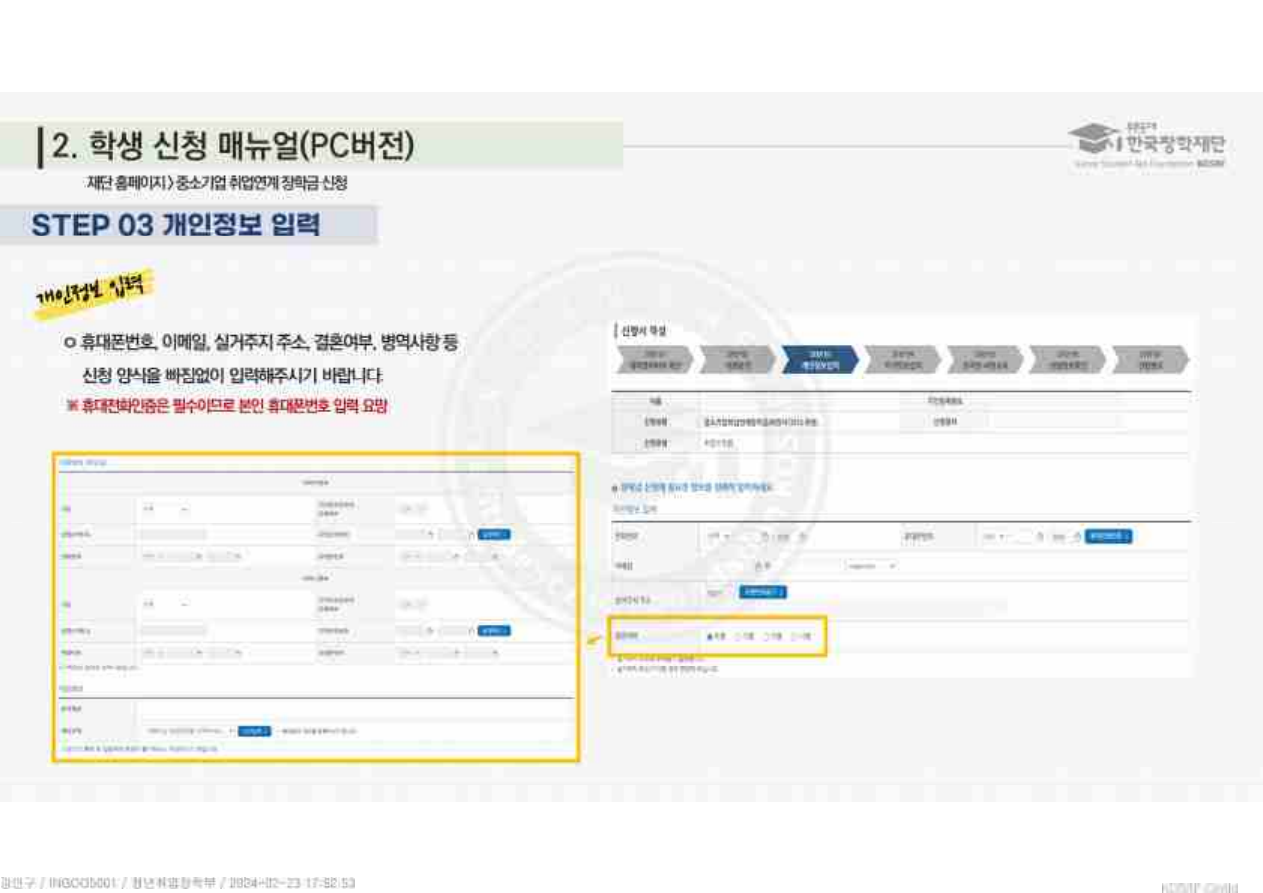The height and width of the screenshot is (893, 1263).
Task: Click the blue authentication button beside mobile number
Action: [x=1110, y=537]
